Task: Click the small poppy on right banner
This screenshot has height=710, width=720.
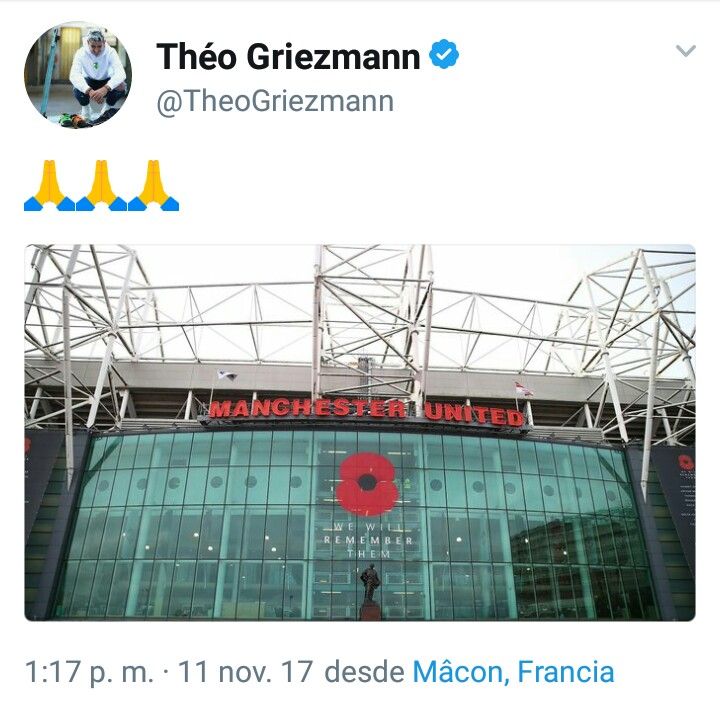Action: 686,462
